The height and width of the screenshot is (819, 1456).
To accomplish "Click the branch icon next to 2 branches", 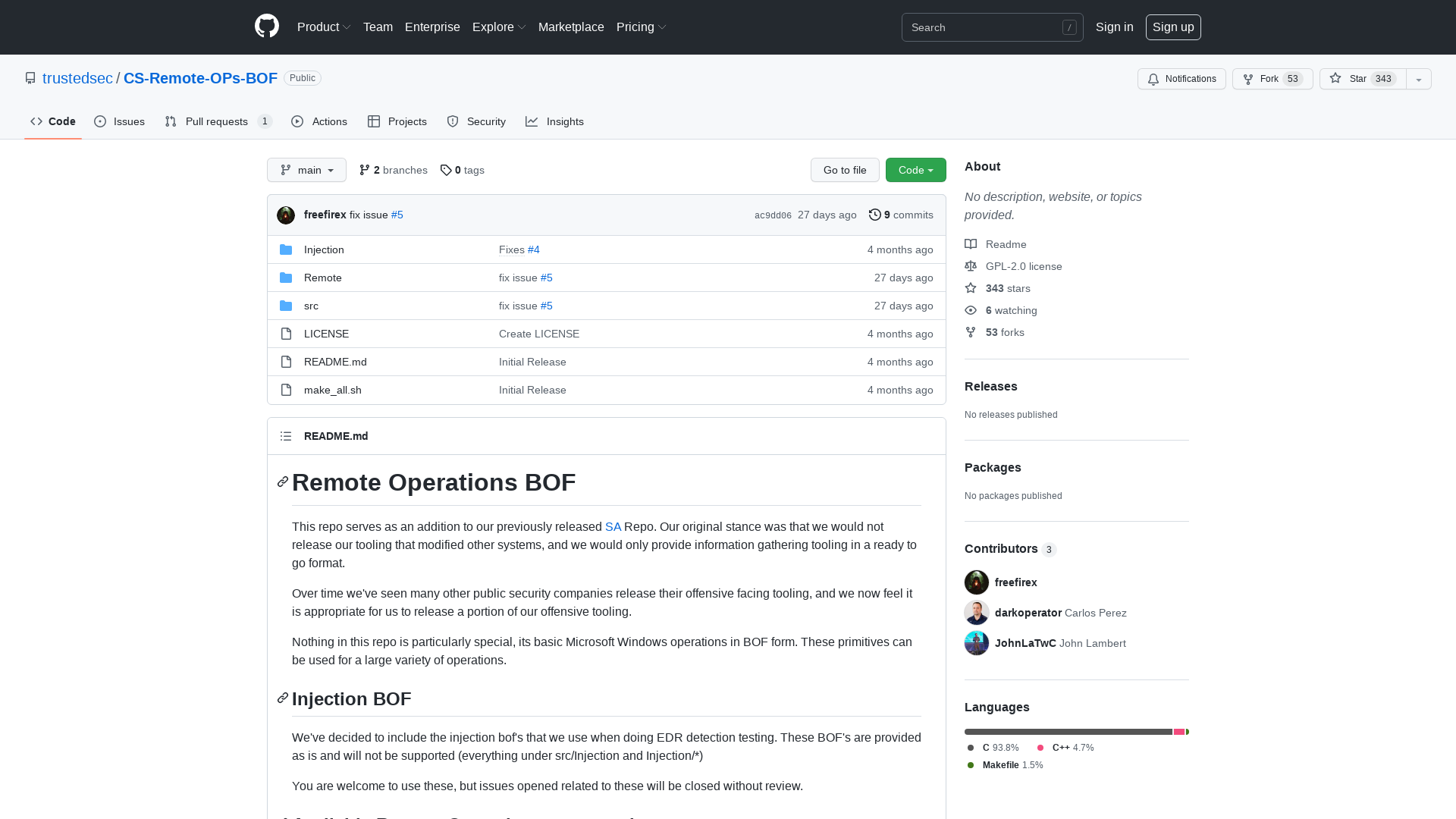I will (x=365, y=170).
